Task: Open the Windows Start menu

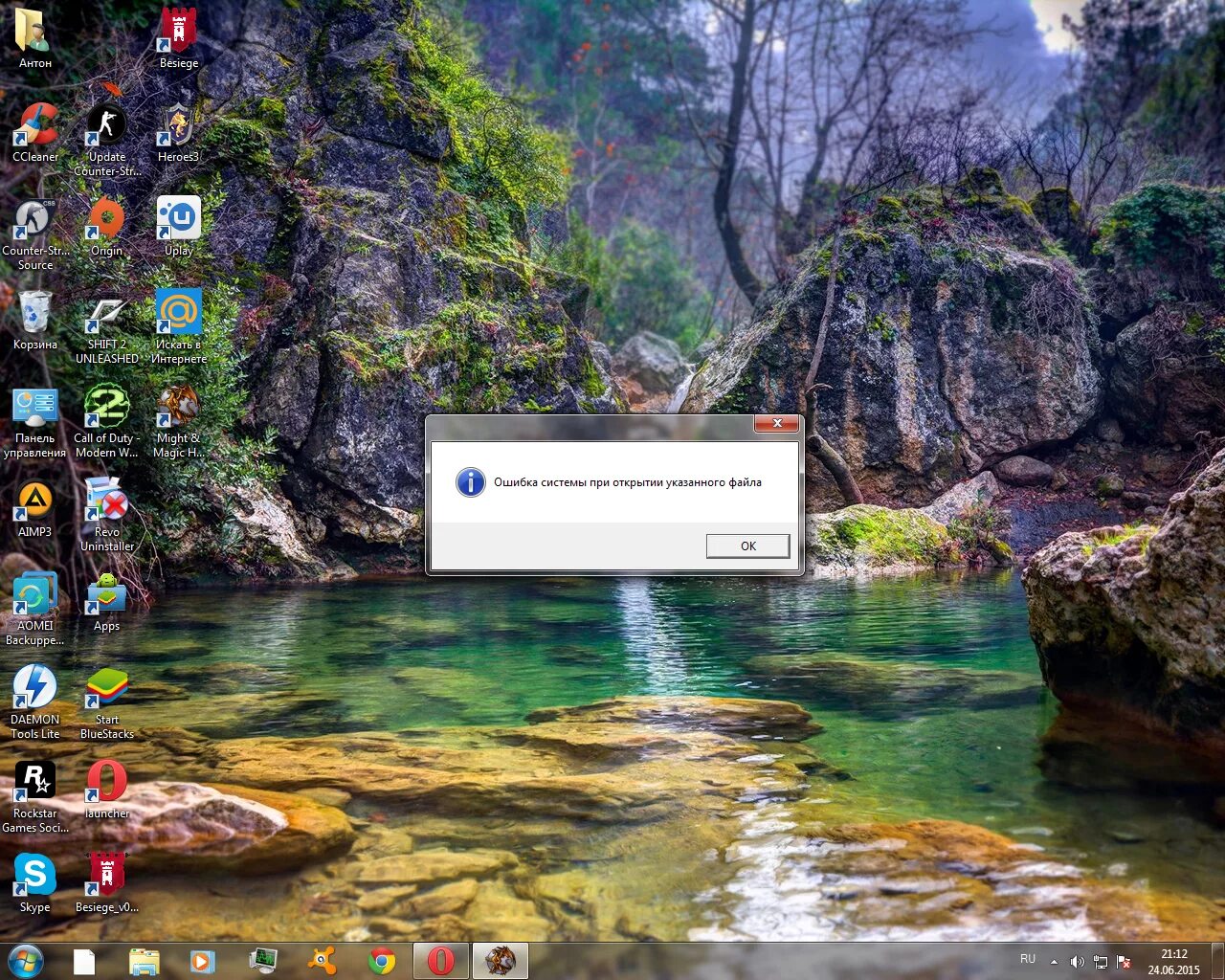Action: [26, 961]
